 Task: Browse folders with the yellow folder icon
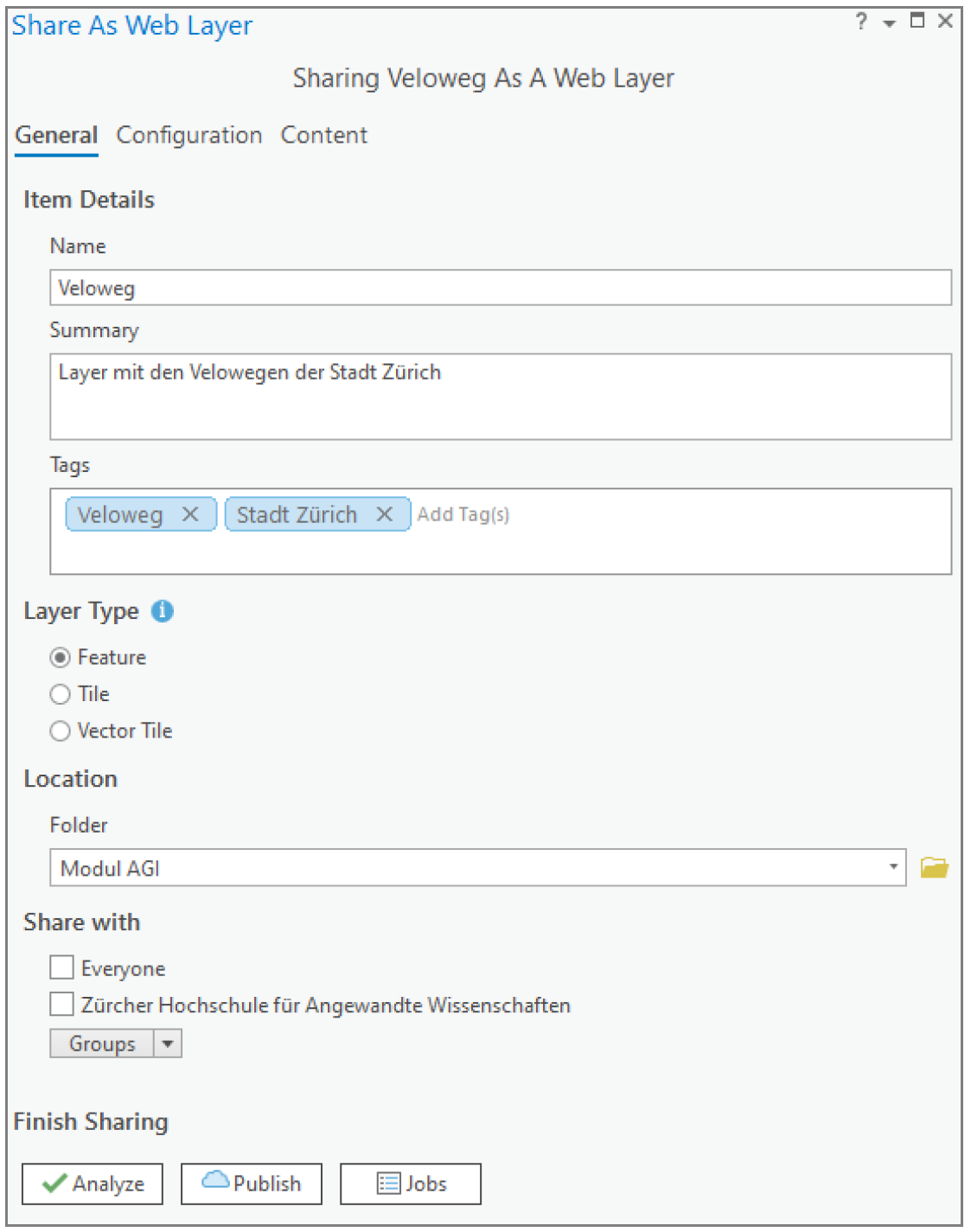click(934, 867)
